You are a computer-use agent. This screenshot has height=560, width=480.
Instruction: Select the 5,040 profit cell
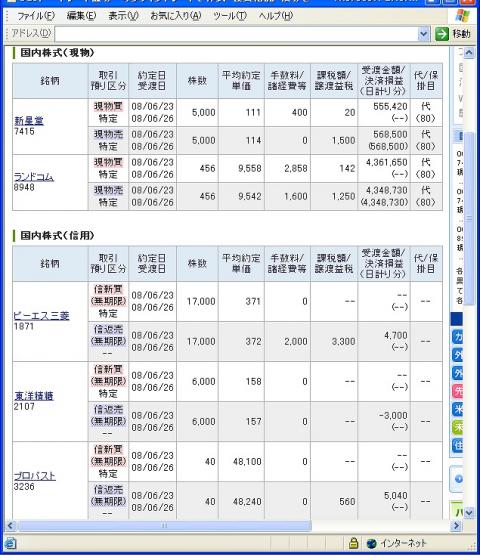tap(384, 501)
